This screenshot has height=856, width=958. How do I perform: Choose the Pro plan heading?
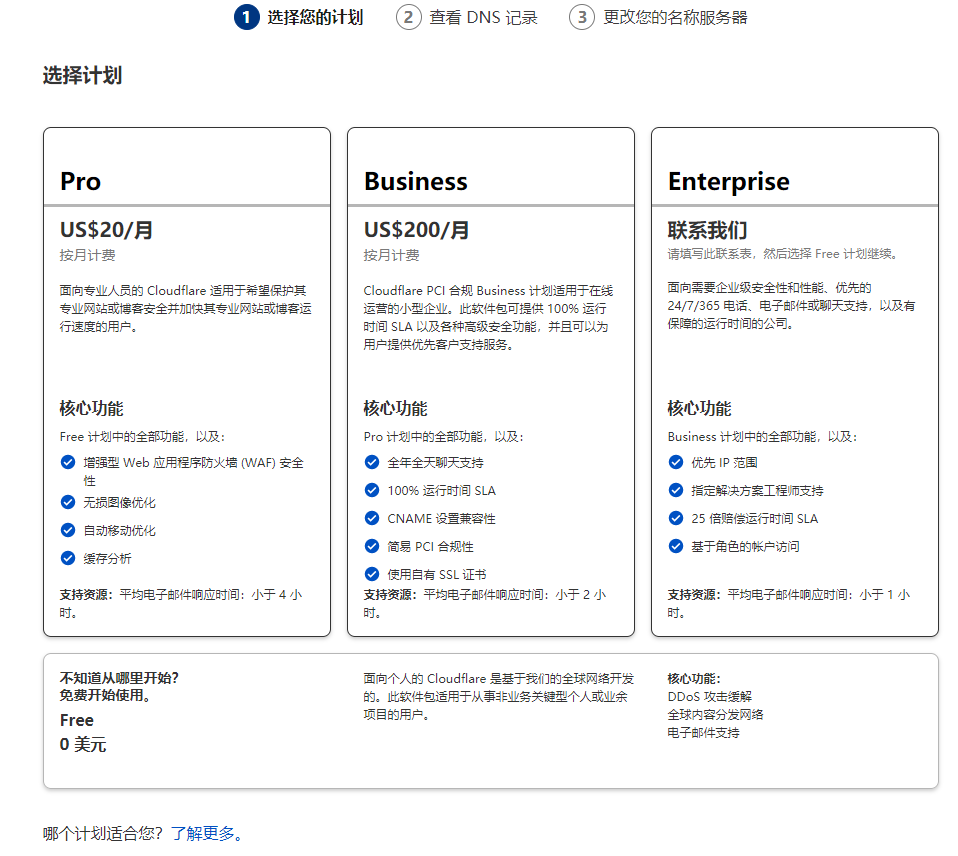pos(80,181)
